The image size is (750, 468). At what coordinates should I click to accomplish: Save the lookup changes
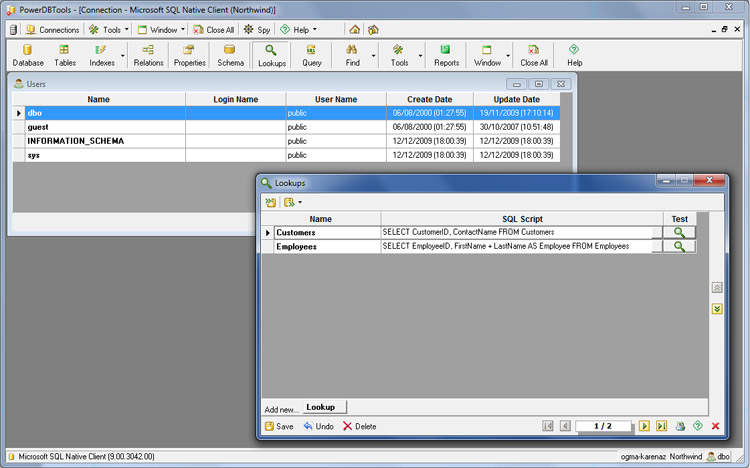(x=279, y=426)
